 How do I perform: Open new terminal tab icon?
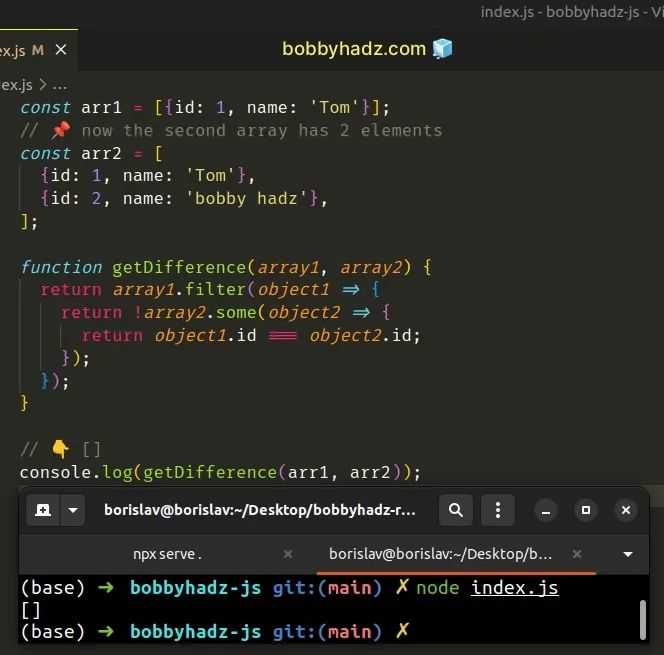43,510
